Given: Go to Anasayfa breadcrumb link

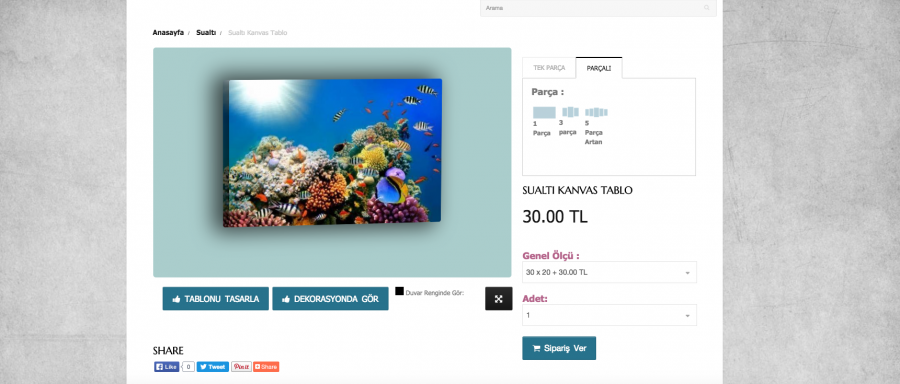Looking at the screenshot, I should 168,33.
